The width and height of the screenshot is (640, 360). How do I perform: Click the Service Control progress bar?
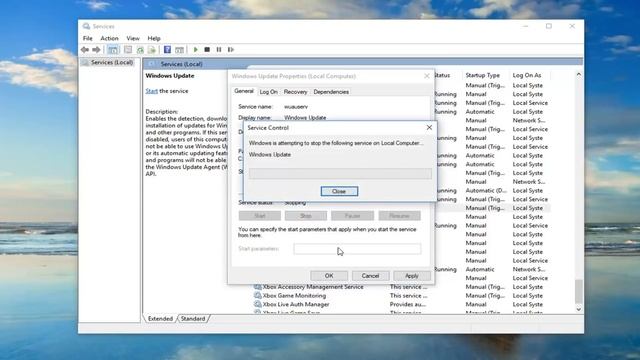coord(340,173)
